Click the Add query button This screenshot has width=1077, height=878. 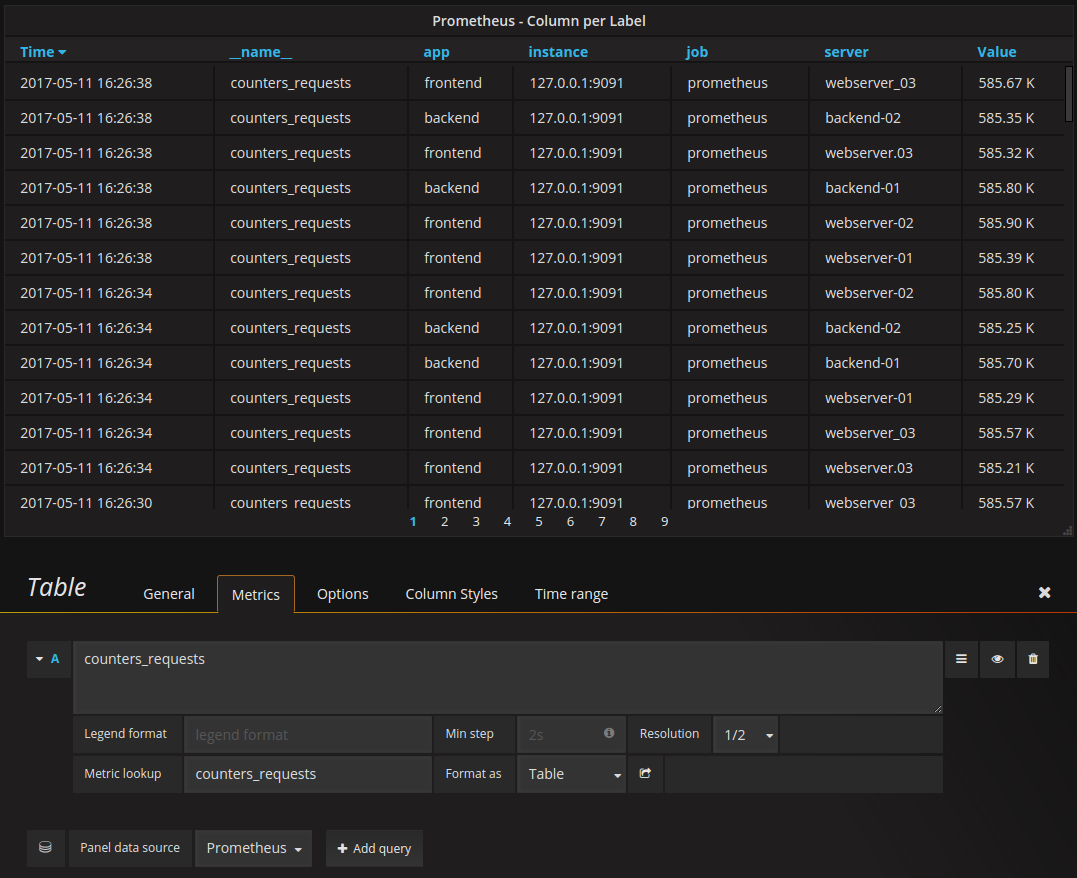coord(374,848)
